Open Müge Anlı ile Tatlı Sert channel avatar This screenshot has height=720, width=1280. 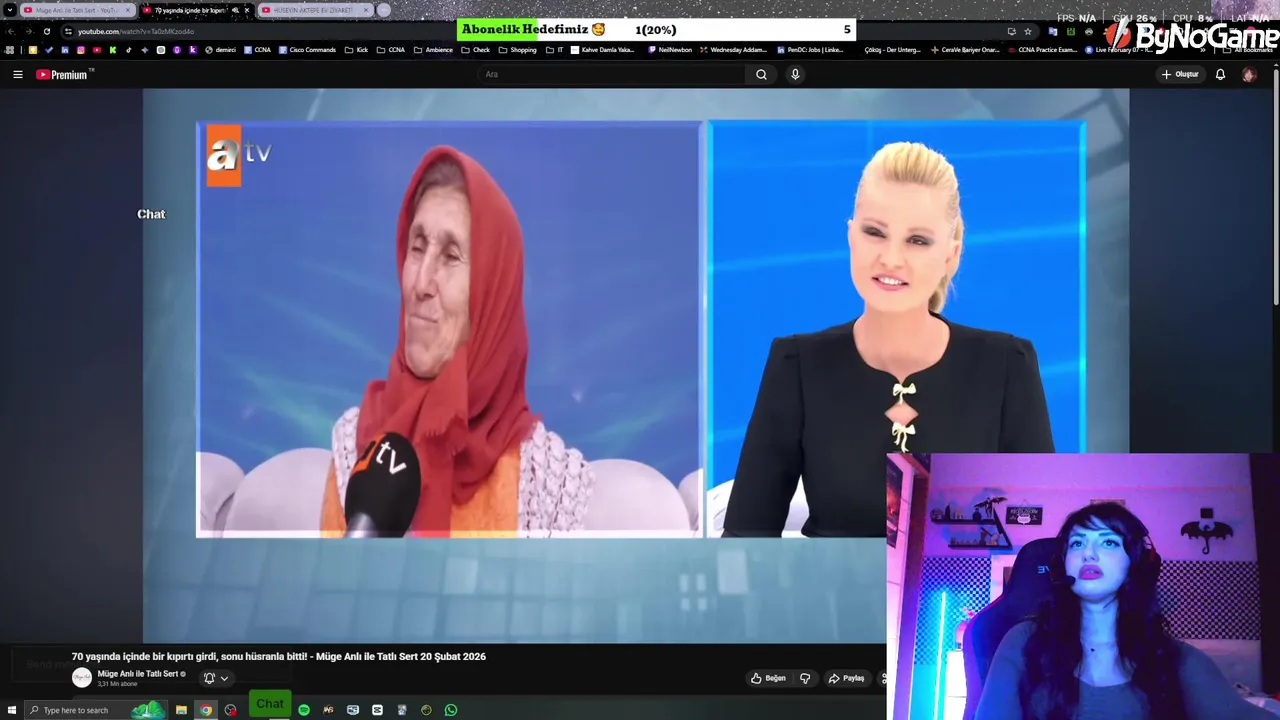tap(82, 678)
